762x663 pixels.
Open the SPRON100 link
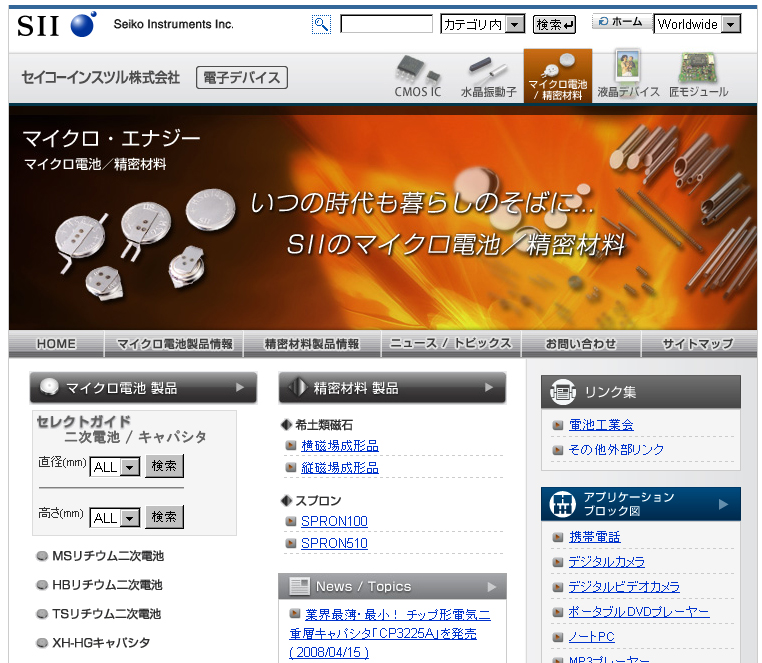[334, 521]
